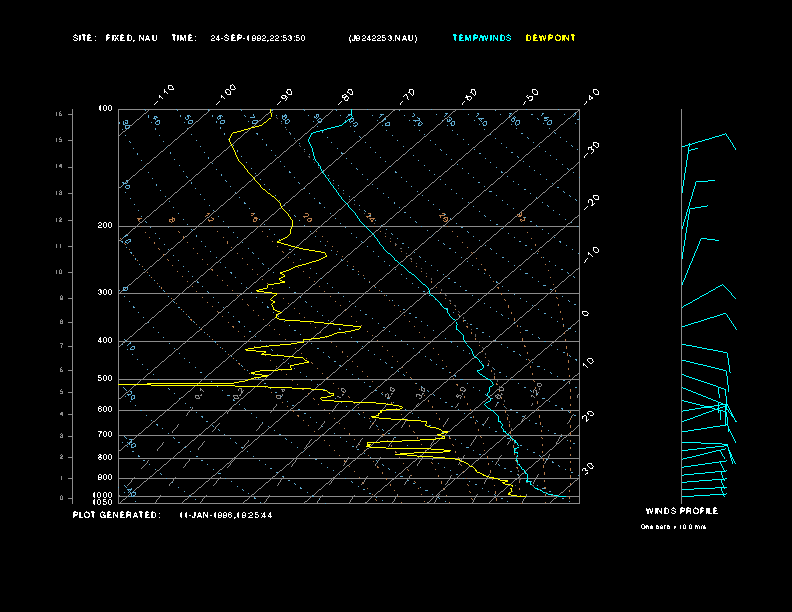The image size is (792, 612).
Task: Click the 'One barb = 10.0 m/s' note
Action: click(673, 527)
